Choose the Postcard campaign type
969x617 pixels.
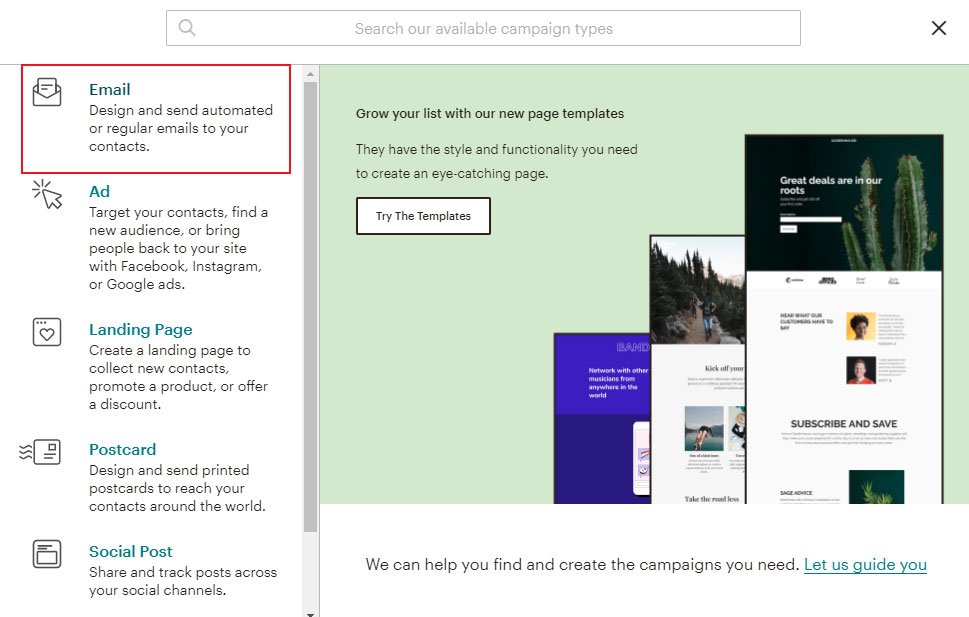pos(122,449)
